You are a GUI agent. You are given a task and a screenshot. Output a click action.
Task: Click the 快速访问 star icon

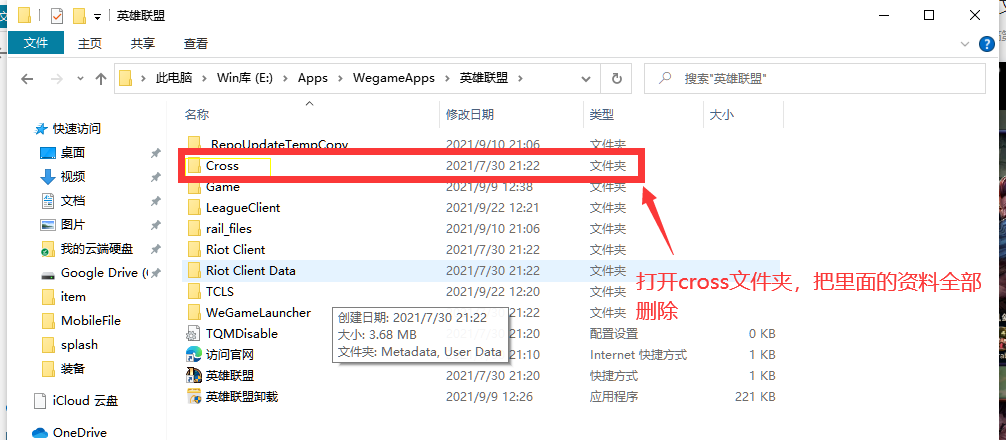click(41, 129)
